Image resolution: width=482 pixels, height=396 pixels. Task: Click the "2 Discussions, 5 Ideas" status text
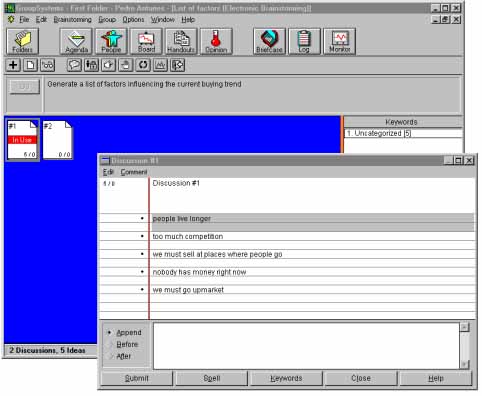point(47,350)
